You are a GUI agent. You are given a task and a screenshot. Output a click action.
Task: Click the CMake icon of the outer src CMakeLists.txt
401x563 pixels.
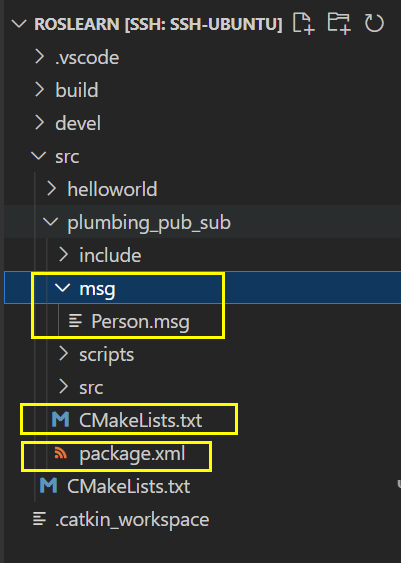[48, 485]
